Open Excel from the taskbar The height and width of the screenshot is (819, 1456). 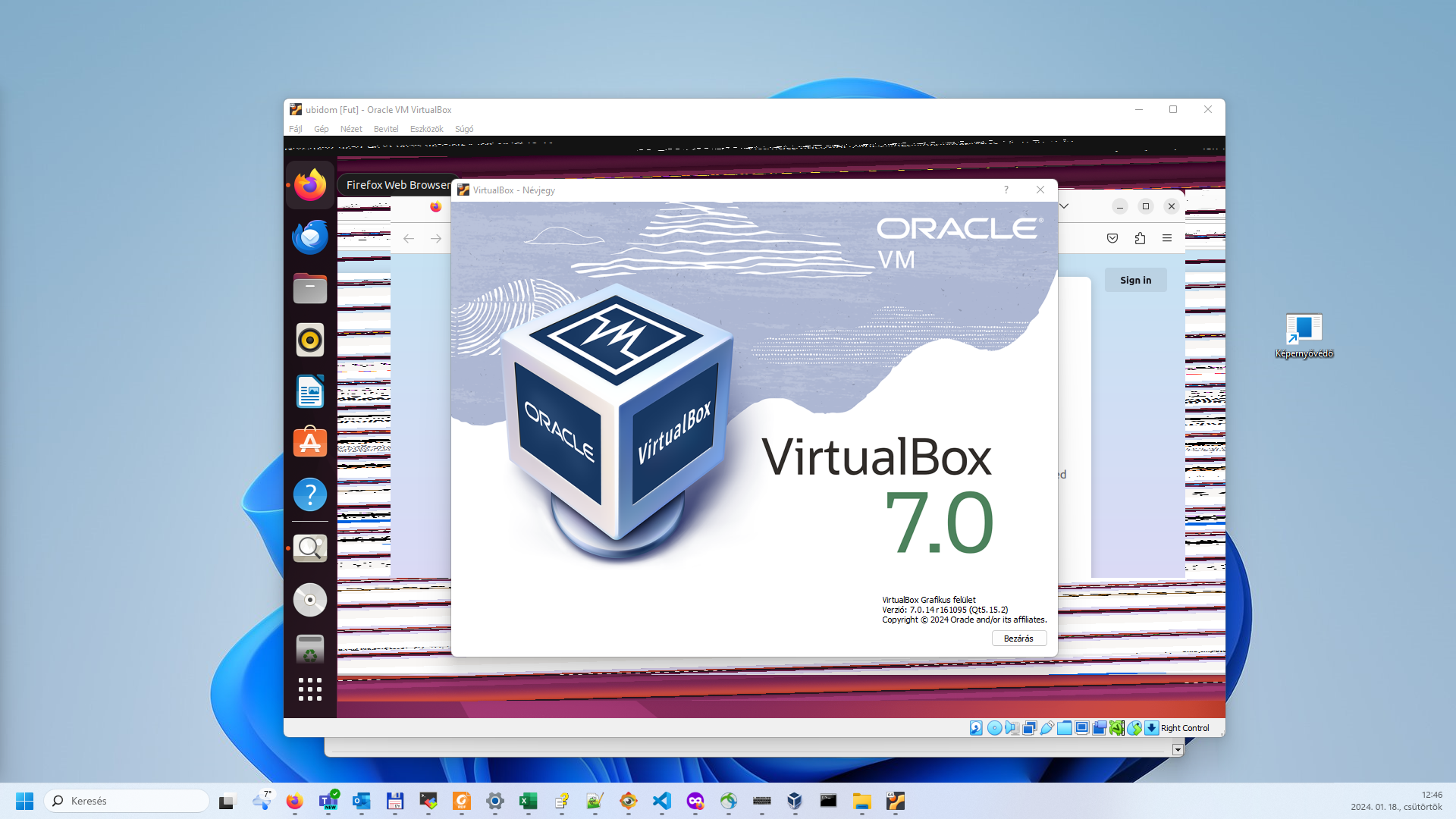click(x=528, y=801)
